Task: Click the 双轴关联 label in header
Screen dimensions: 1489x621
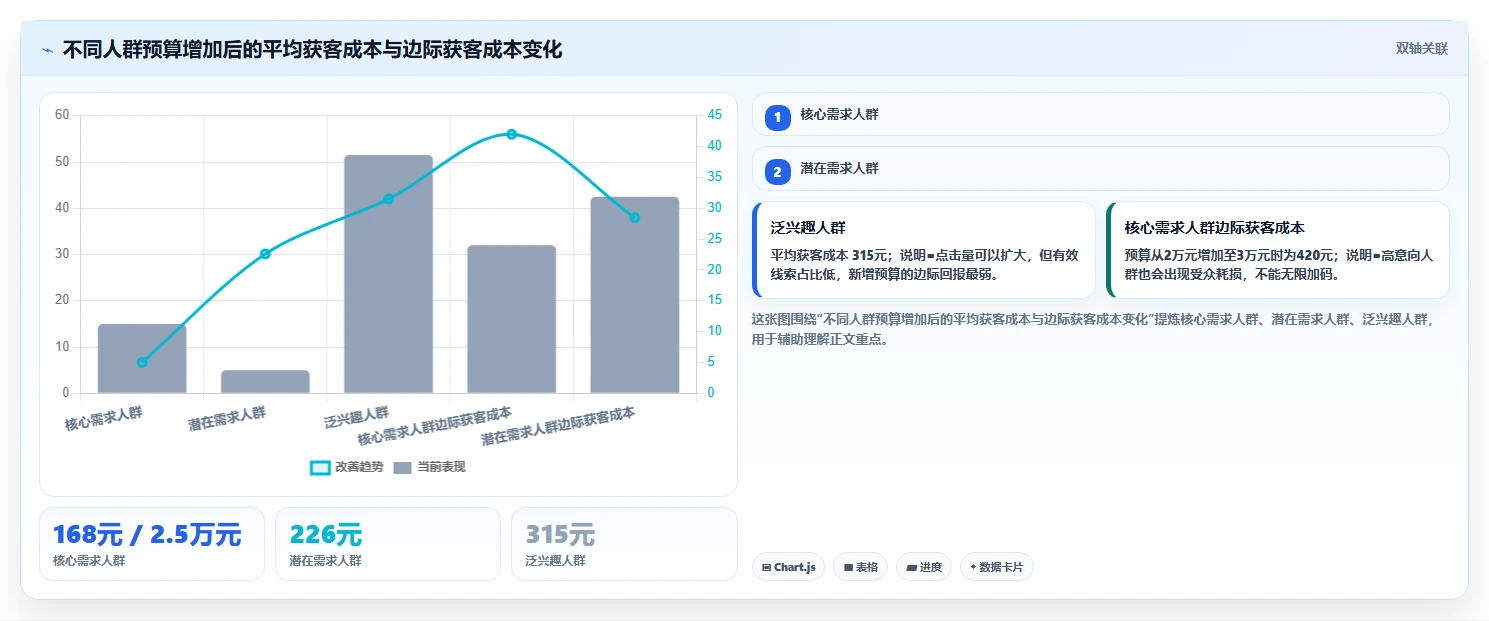Action: tap(1422, 48)
